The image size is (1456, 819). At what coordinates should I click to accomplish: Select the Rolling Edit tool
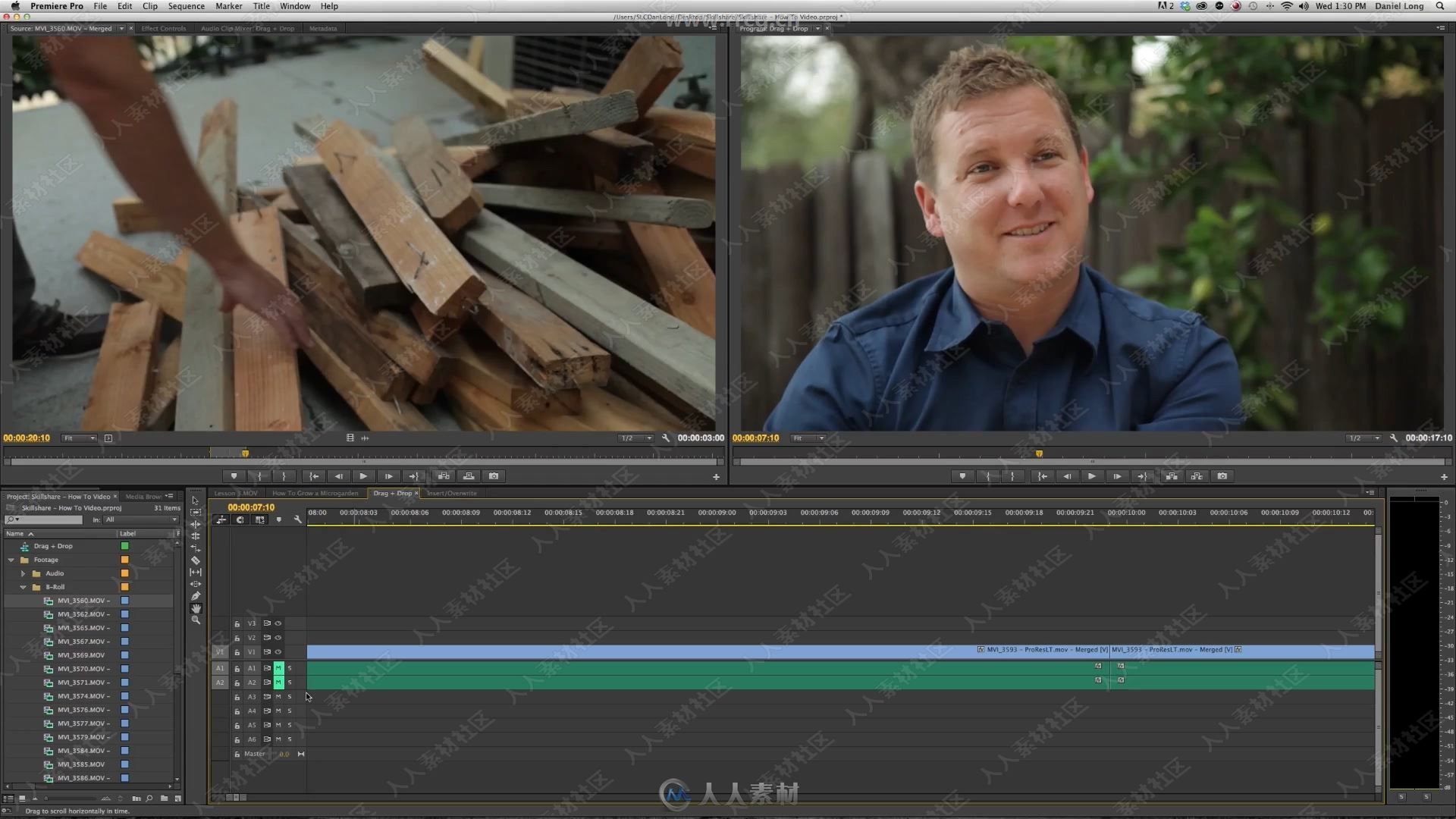point(195,536)
